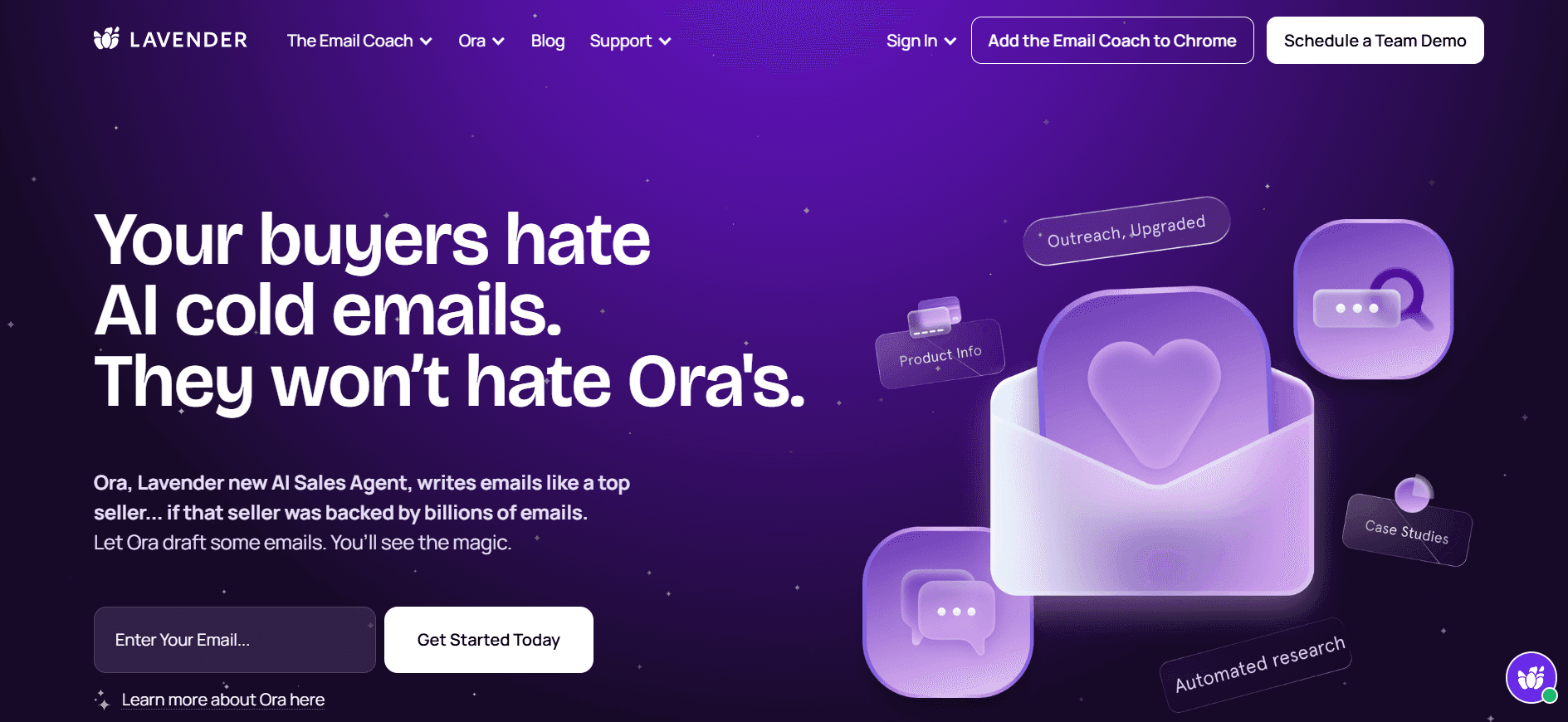Expand the Ora dropdown chevron

click(498, 41)
